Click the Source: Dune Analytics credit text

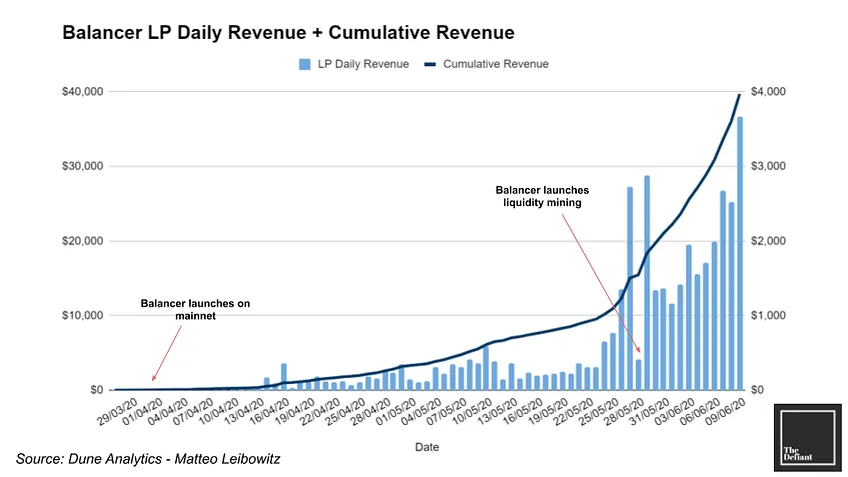(148, 459)
